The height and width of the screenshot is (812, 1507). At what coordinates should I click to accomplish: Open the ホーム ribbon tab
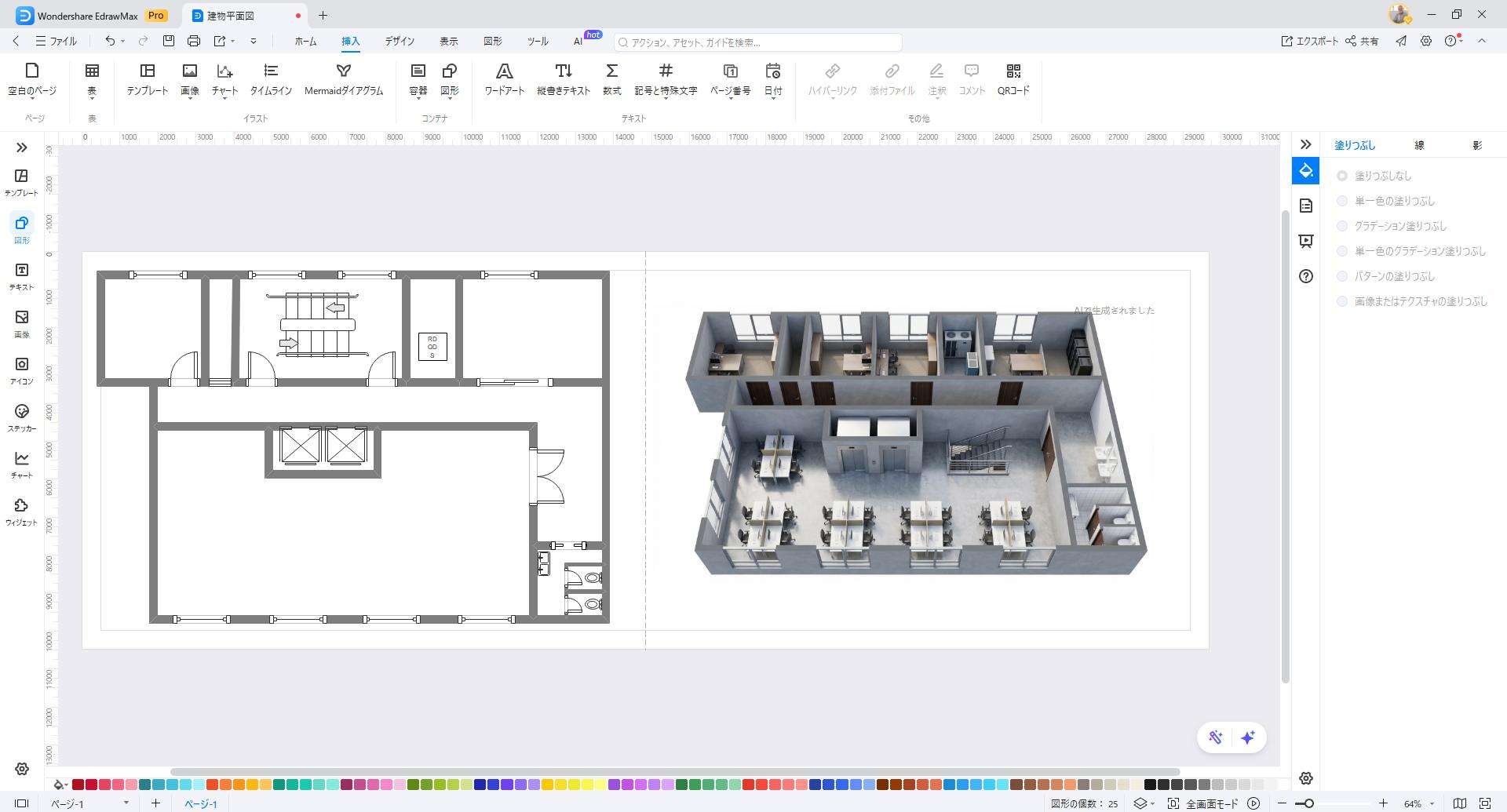tap(305, 42)
